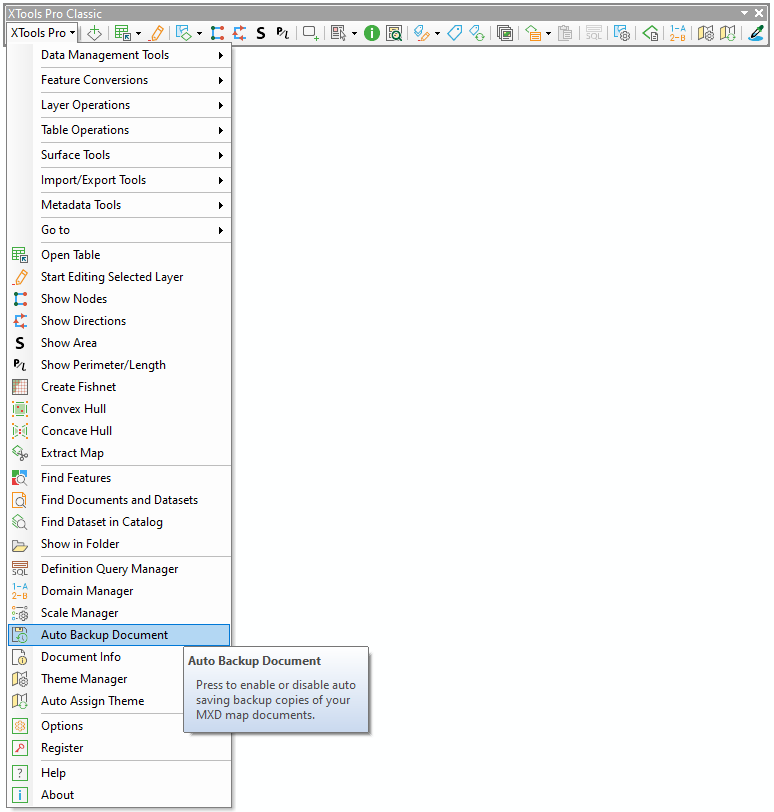Click the tags with pencil toolbar icon
This screenshot has width=774, height=812.
(x=422, y=33)
